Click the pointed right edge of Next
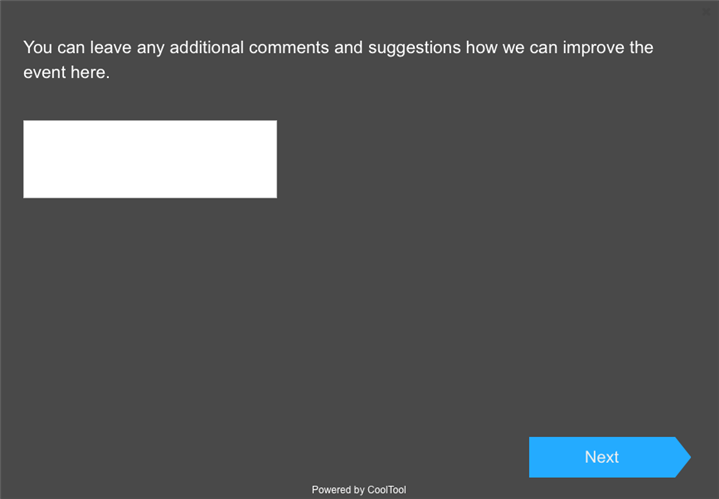Screen dimensions: 719x499 (683, 457)
